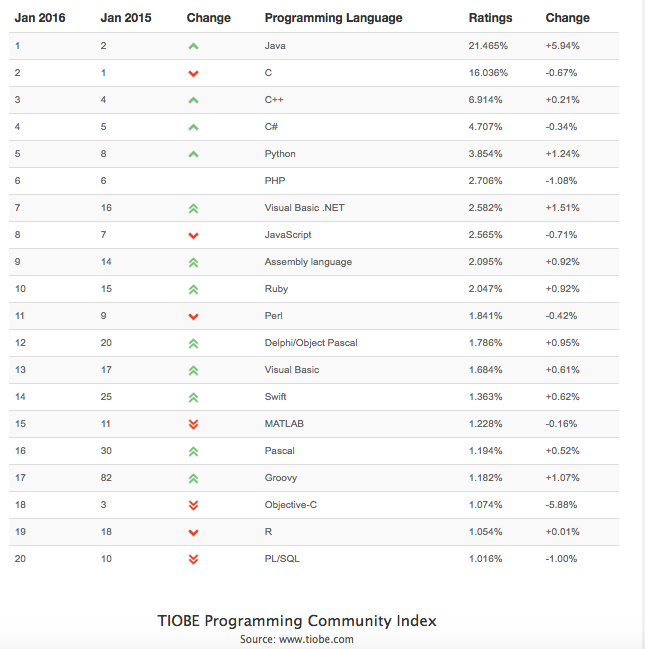Image resolution: width=645 pixels, height=649 pixels.
Task: Click the red down arrow in JavaScript row
Action: coord(193,236)
